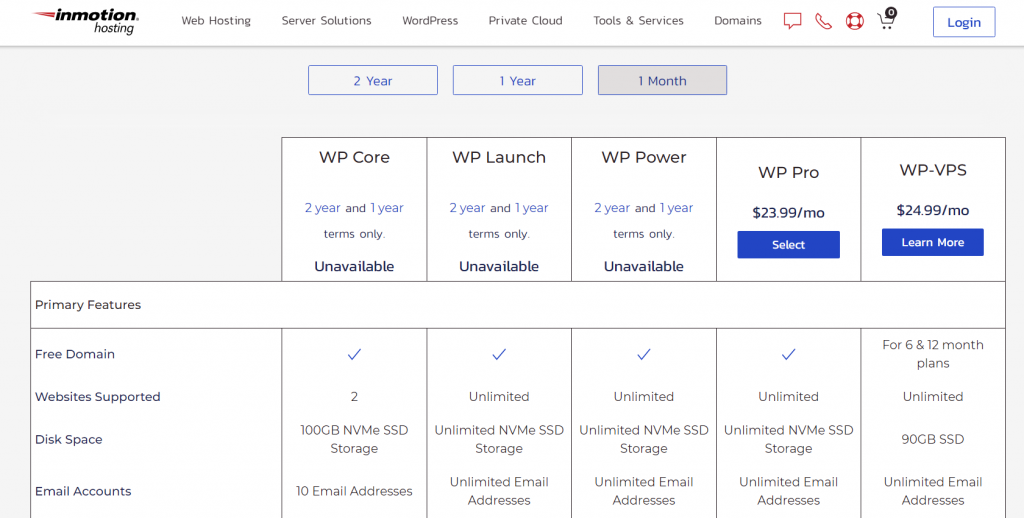Viewport: 1024px width, 518px height.
Task: Click the 2 year link under WP Power
Action: point(612,208)
